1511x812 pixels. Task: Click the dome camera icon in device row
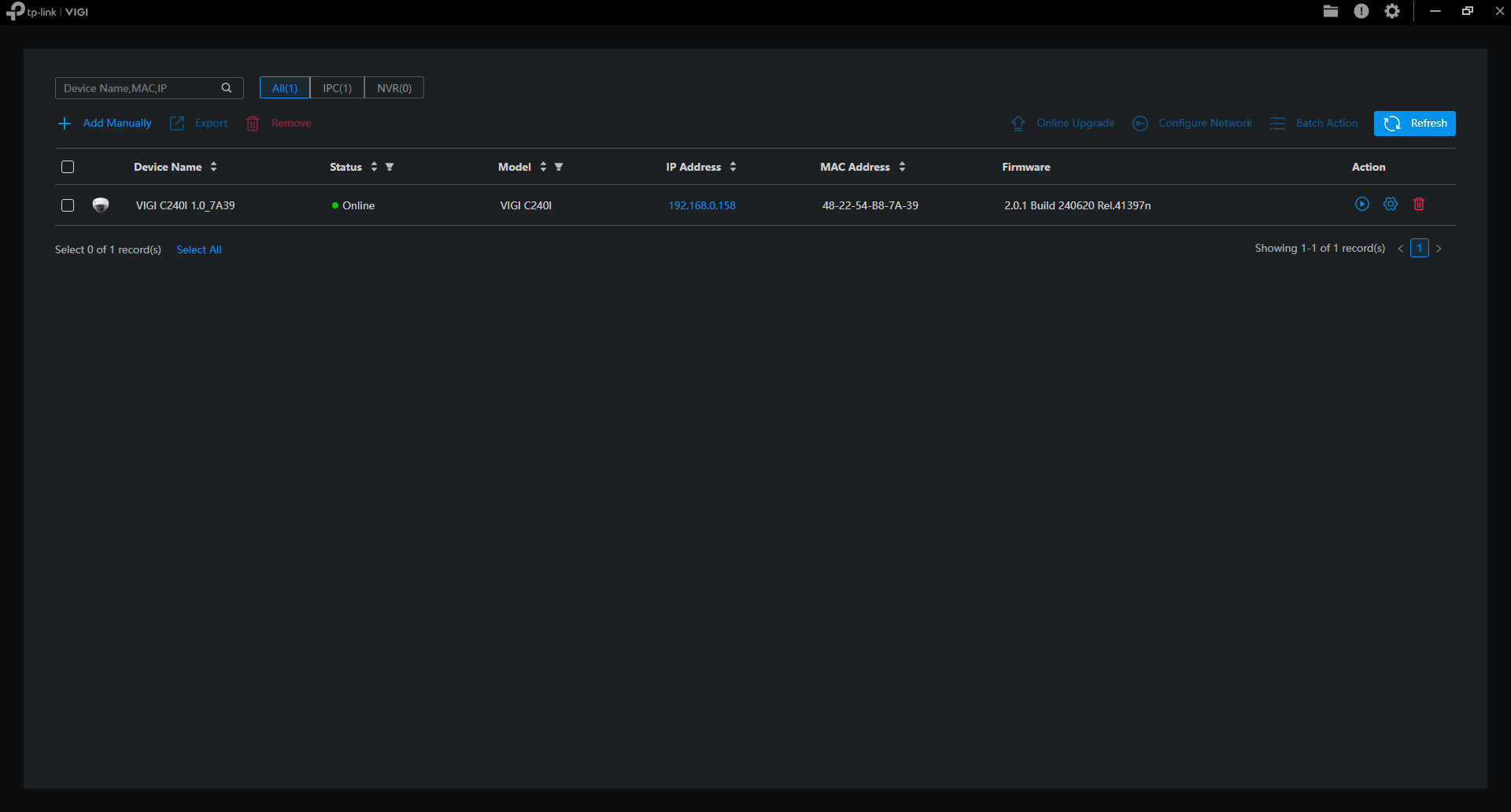tap(101, 205)
